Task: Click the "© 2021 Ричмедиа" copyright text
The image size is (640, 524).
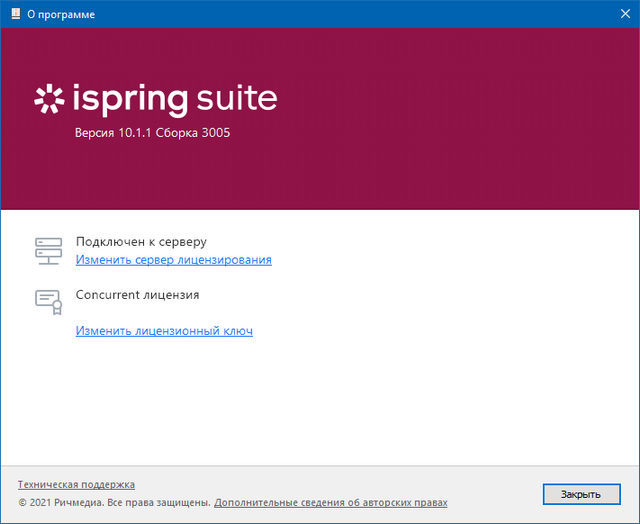Action: [62, 502]
